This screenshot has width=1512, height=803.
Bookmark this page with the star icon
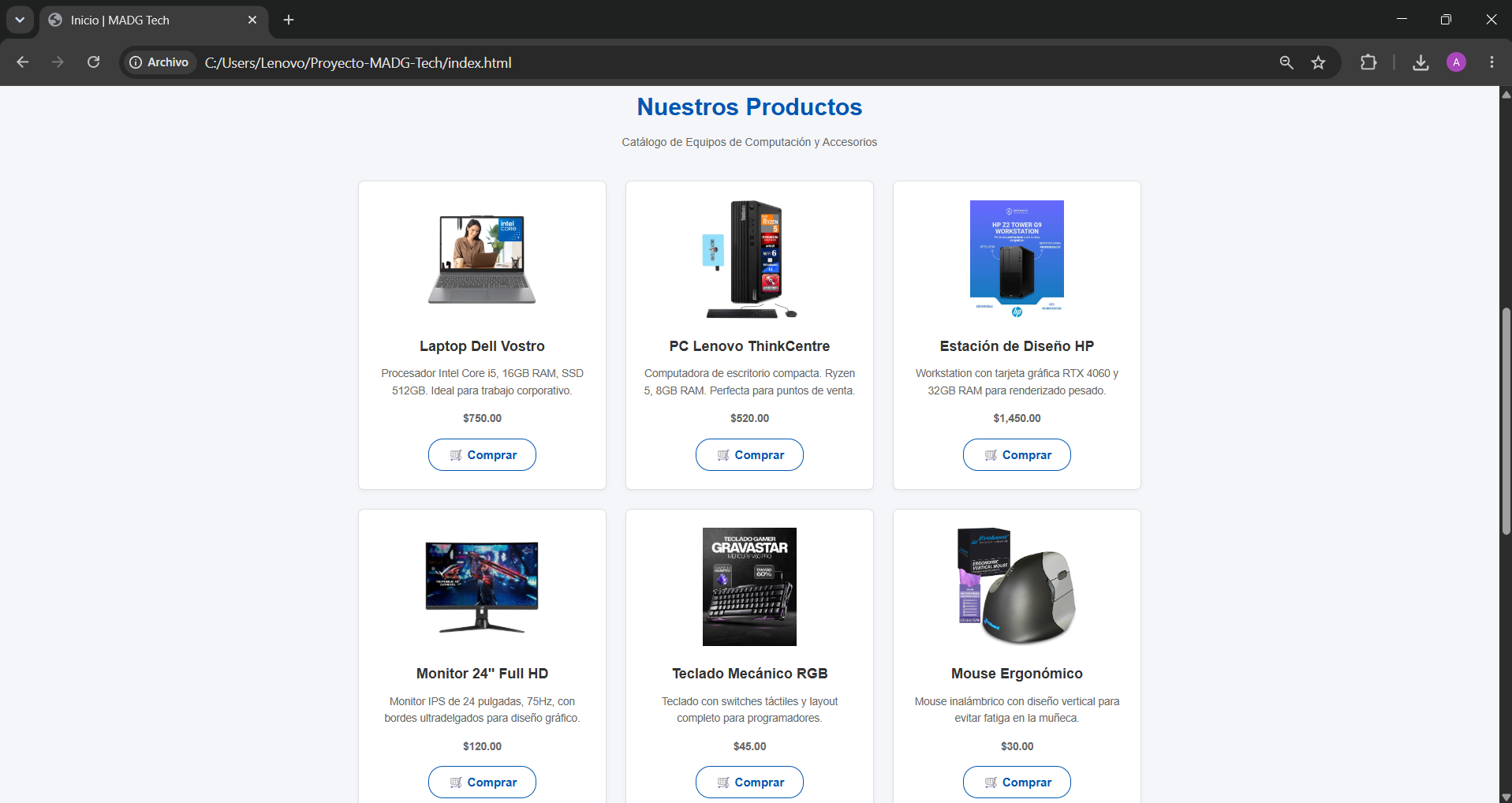pyautogui.click(x=1318, y=62)
